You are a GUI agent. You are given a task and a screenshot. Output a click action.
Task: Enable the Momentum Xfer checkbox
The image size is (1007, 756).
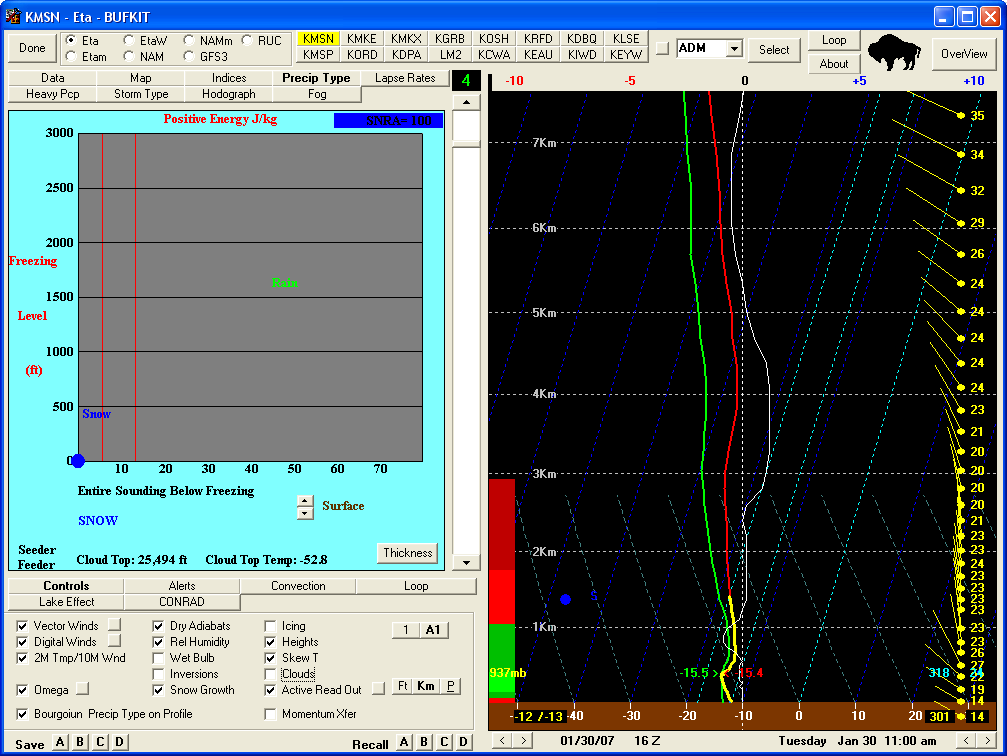pyautogui.click(x=270, y=714)
